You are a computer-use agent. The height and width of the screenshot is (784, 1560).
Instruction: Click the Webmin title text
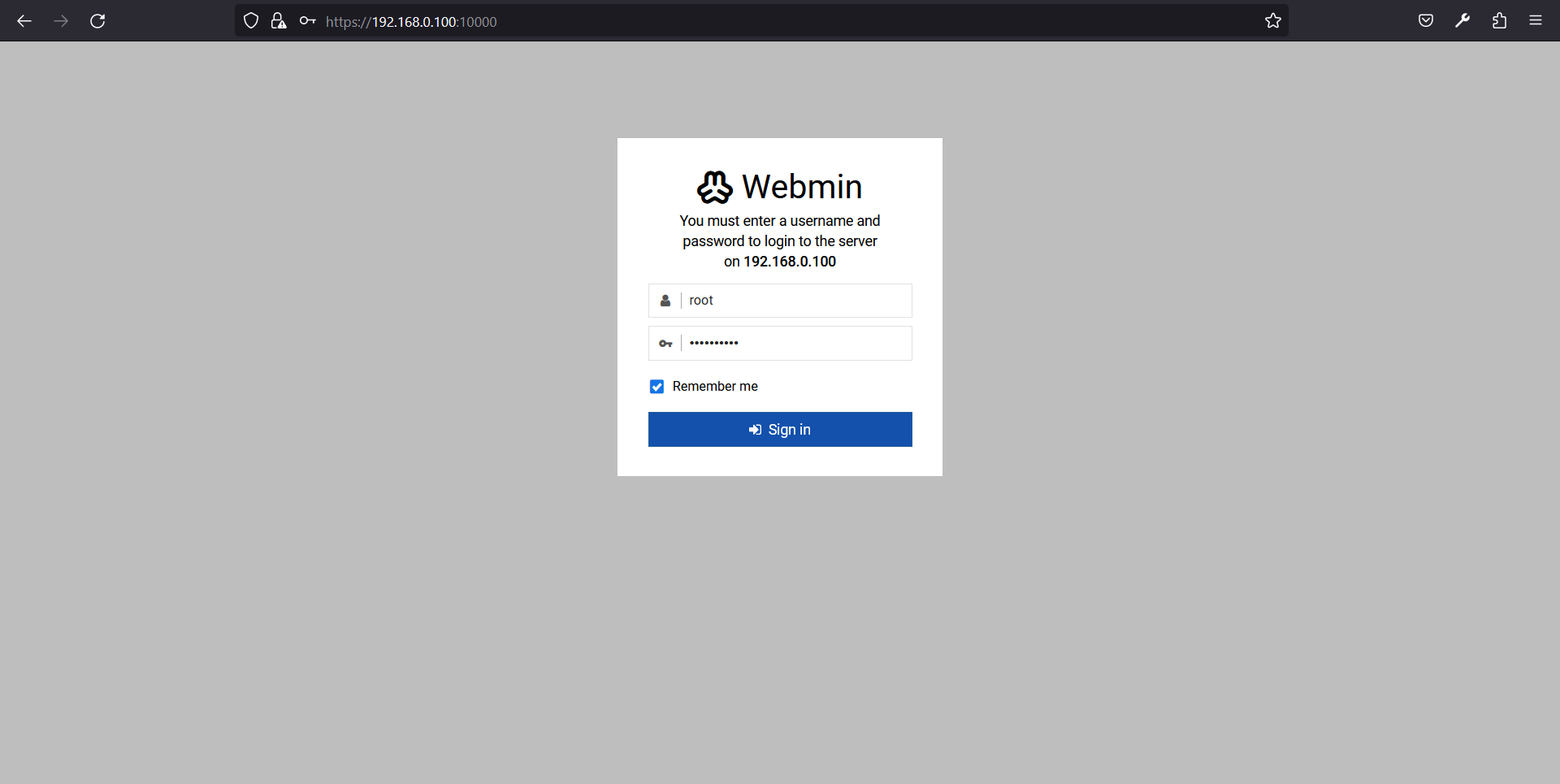click(802, 187)
